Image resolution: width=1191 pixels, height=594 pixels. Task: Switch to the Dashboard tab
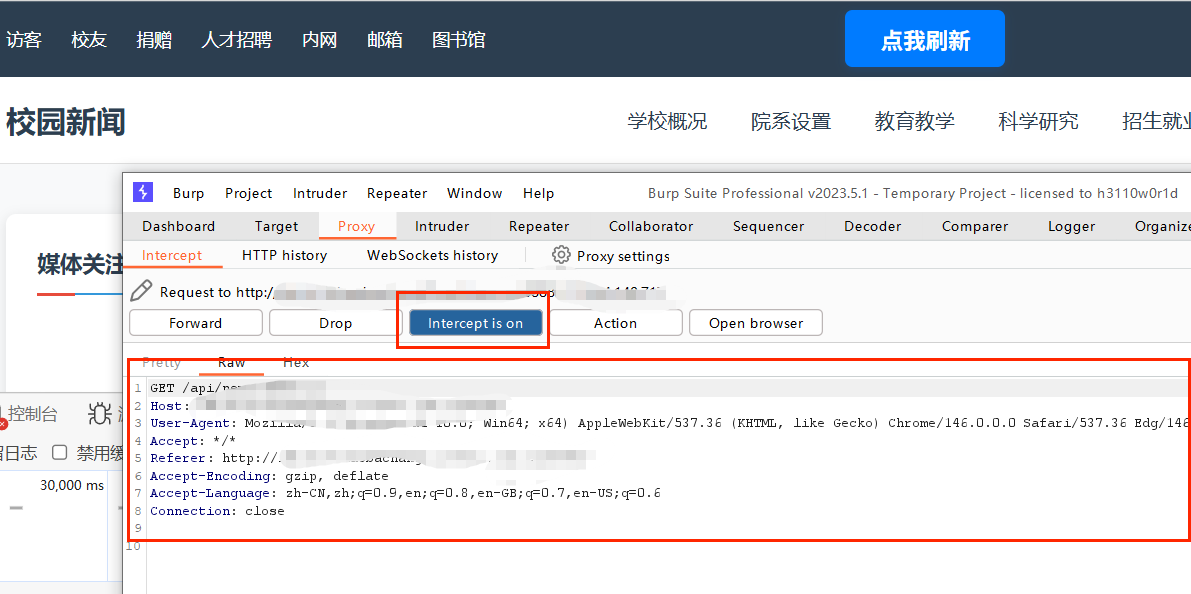coord(178,226)
